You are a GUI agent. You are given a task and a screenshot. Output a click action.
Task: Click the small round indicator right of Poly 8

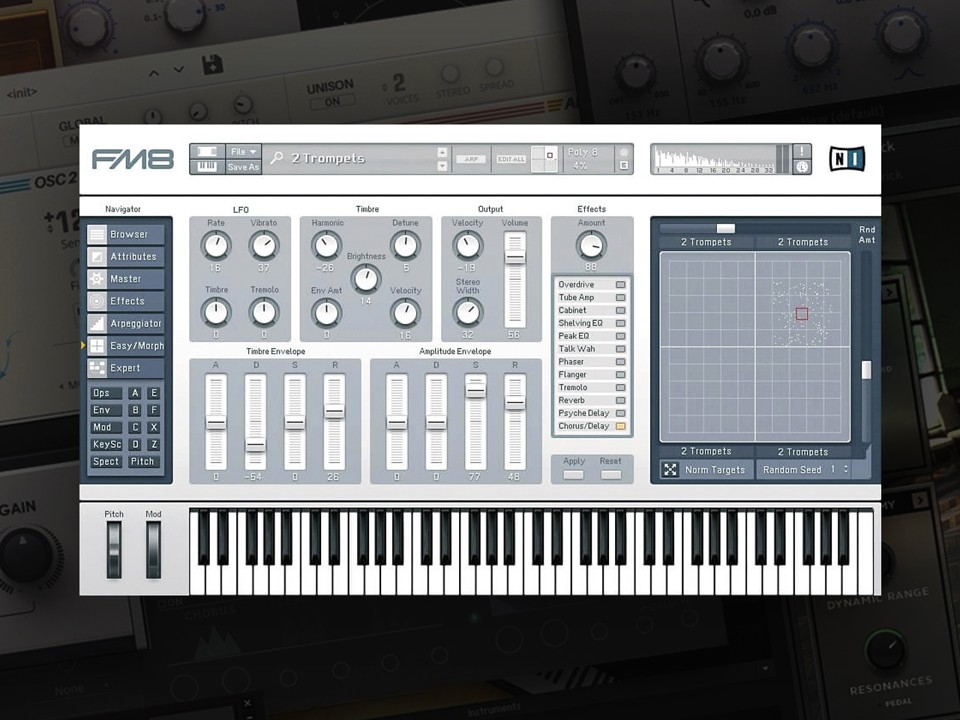pyautogui.click(x=624, y=152)
